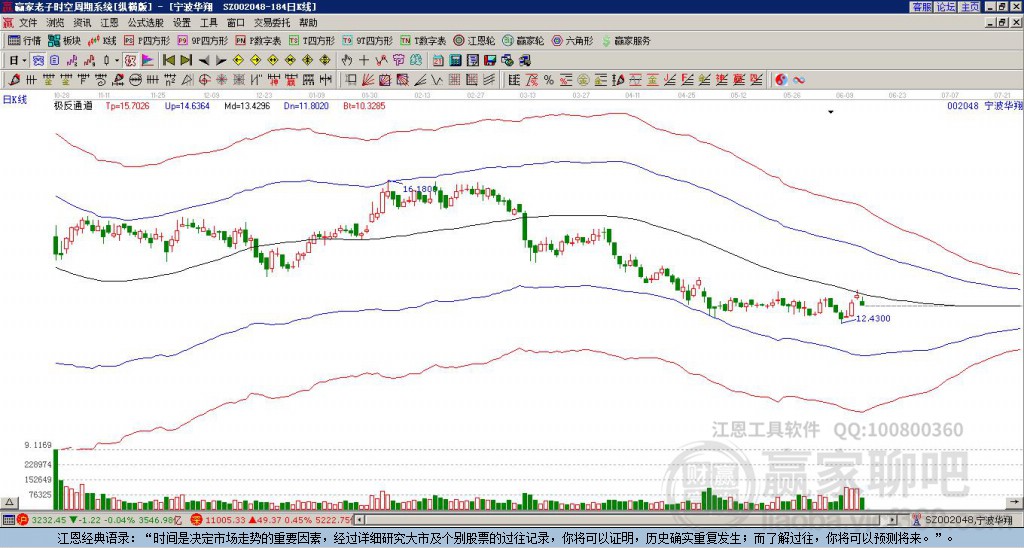
Task: Click the red starburst icon
Action: pos(221,80)
